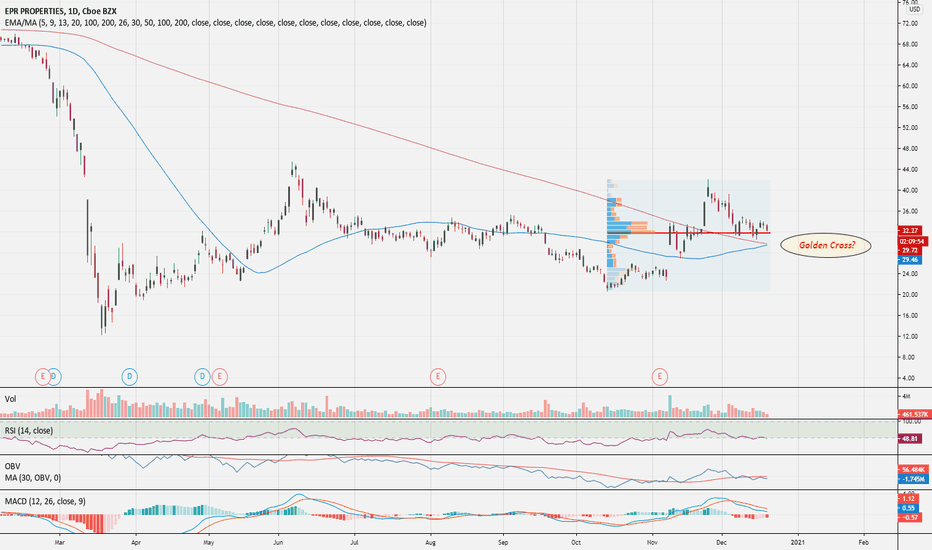Screen dimensions: 932x550
Task: Click the MACD histogram tag -0.57
Action: 909,517
